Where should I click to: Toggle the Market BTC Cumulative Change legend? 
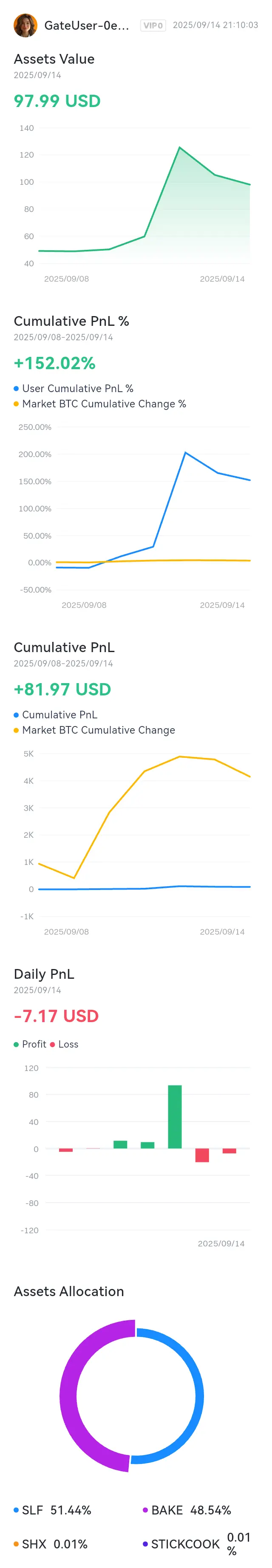(x=94, y=730)
